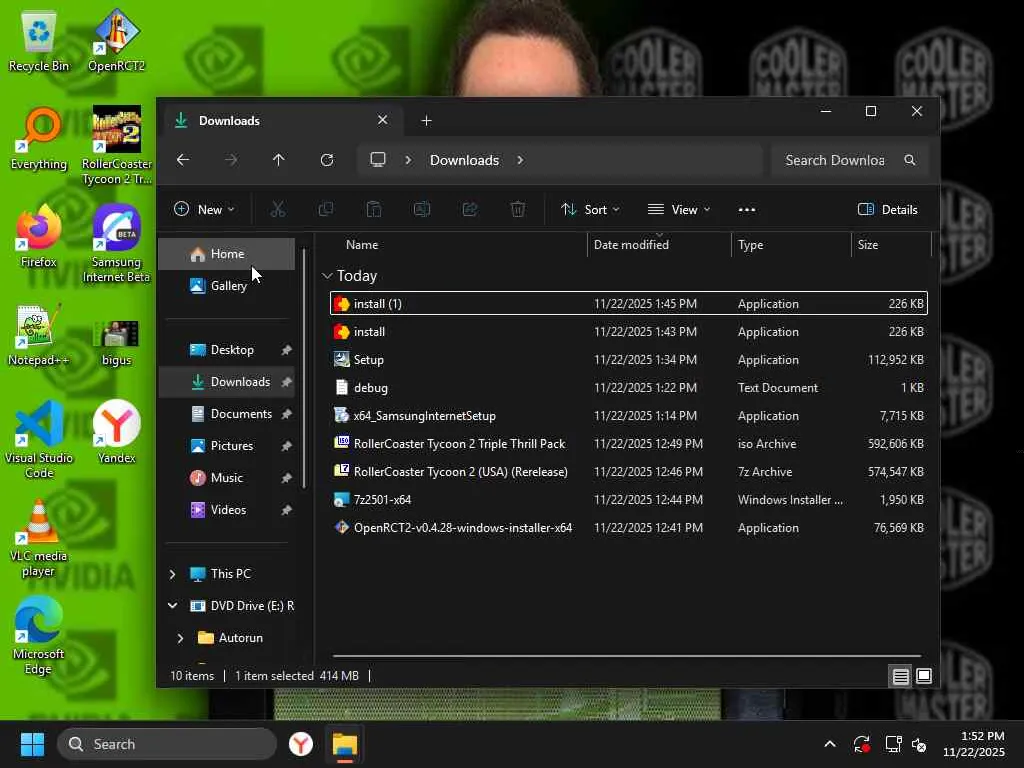Viewport: 1024px width, 768px height.
Task: Open the View dropdown menu
Action: (679, 210)
